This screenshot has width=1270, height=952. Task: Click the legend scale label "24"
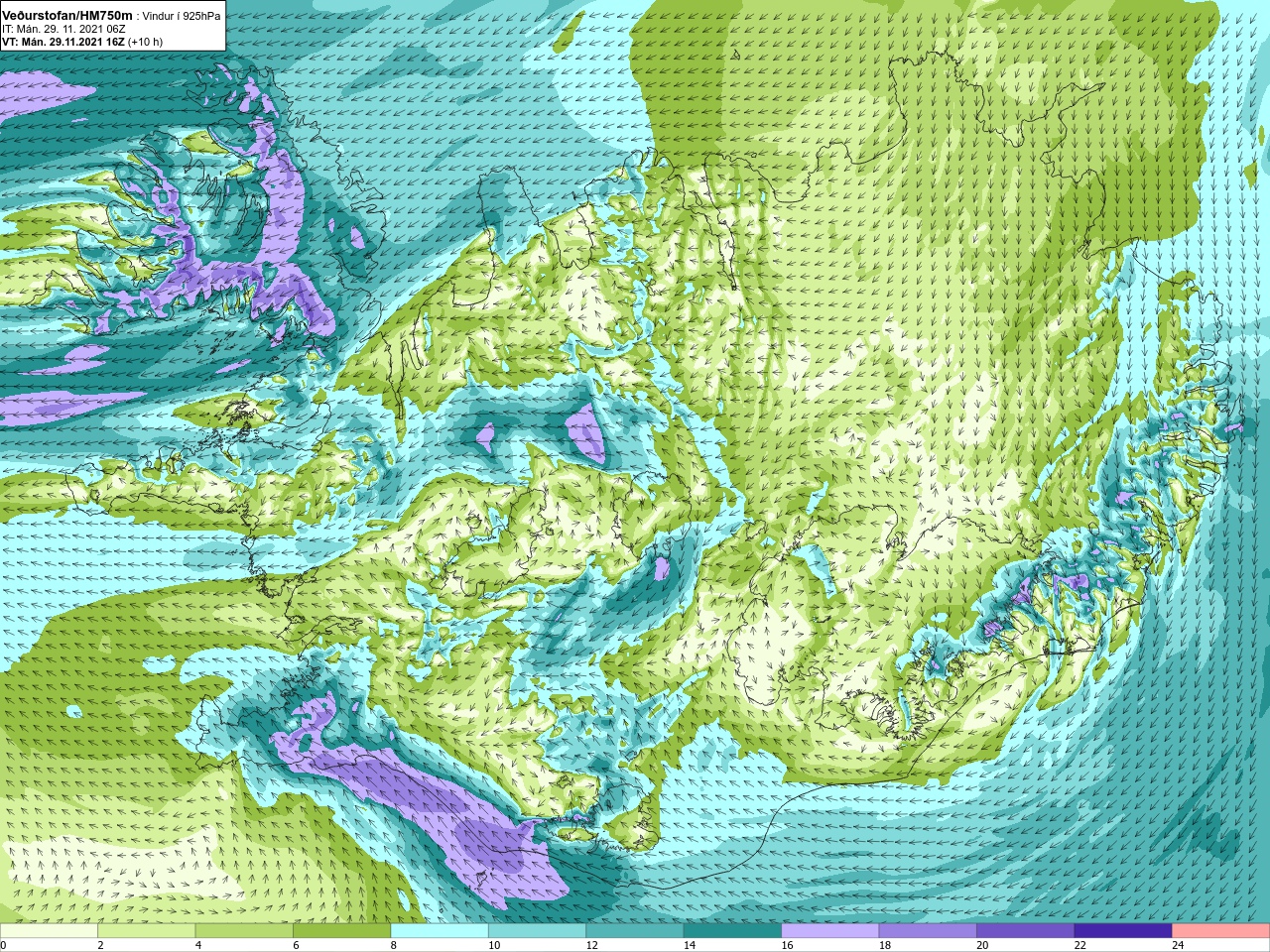(x=1179, y=946)
